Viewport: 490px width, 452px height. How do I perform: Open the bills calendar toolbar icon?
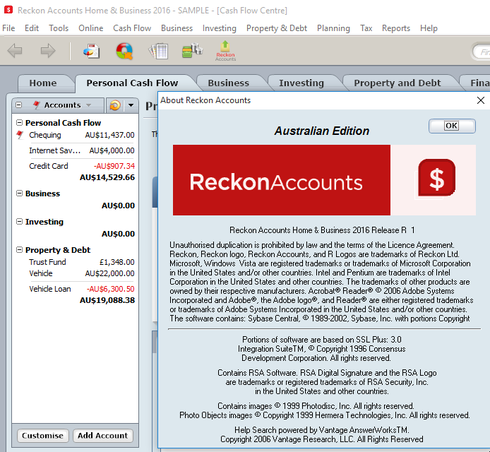158,51
